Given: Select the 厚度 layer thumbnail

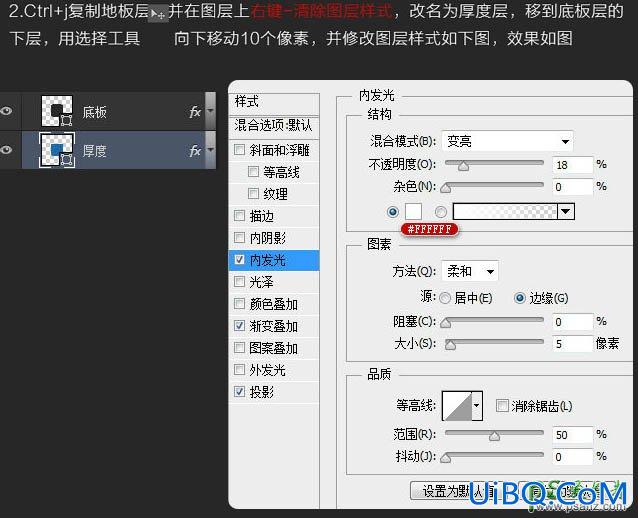Looking at the screenshot, I should [x=57, y=150].
